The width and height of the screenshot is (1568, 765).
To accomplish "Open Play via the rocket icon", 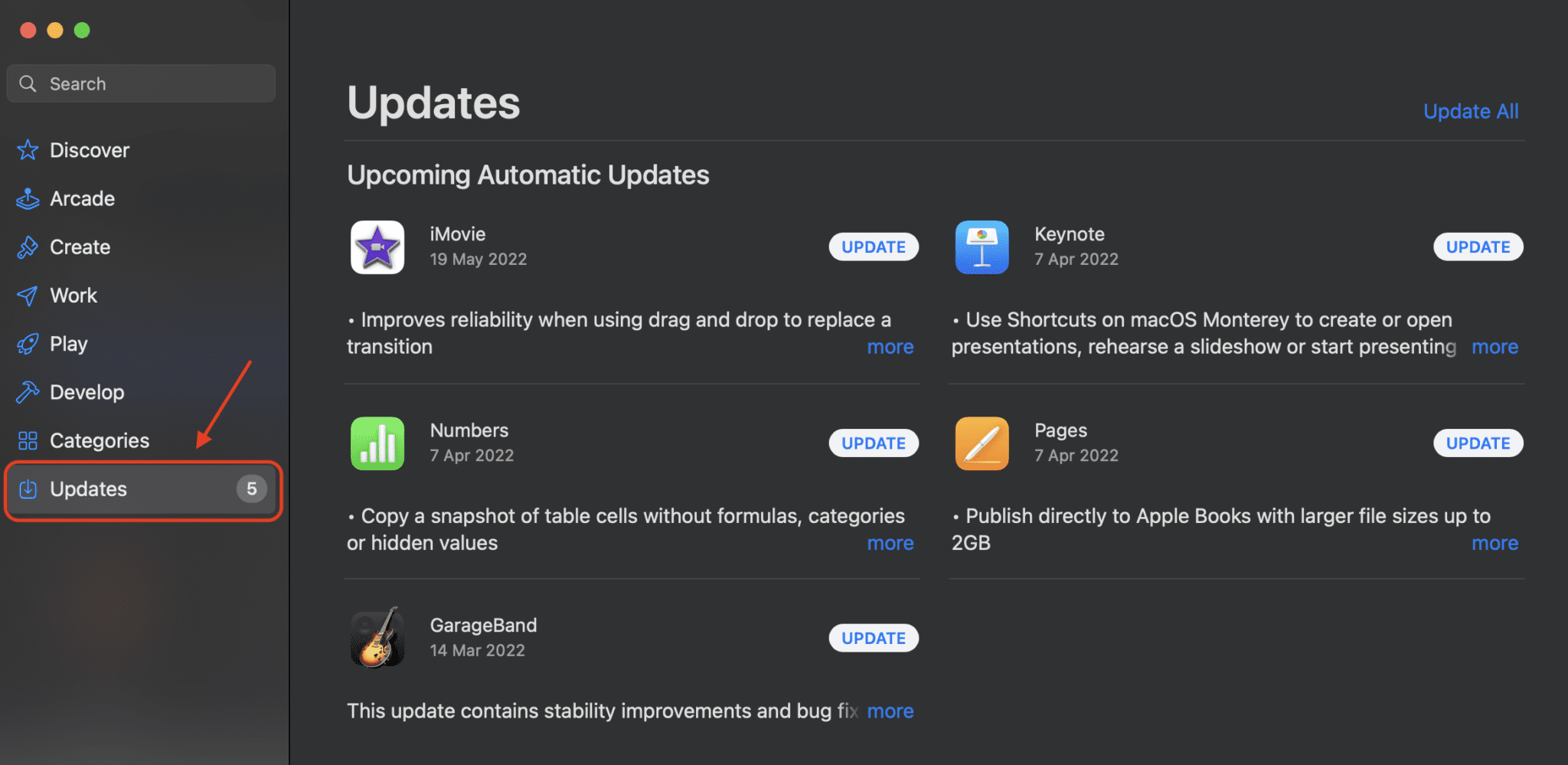I will coord(28,343).
